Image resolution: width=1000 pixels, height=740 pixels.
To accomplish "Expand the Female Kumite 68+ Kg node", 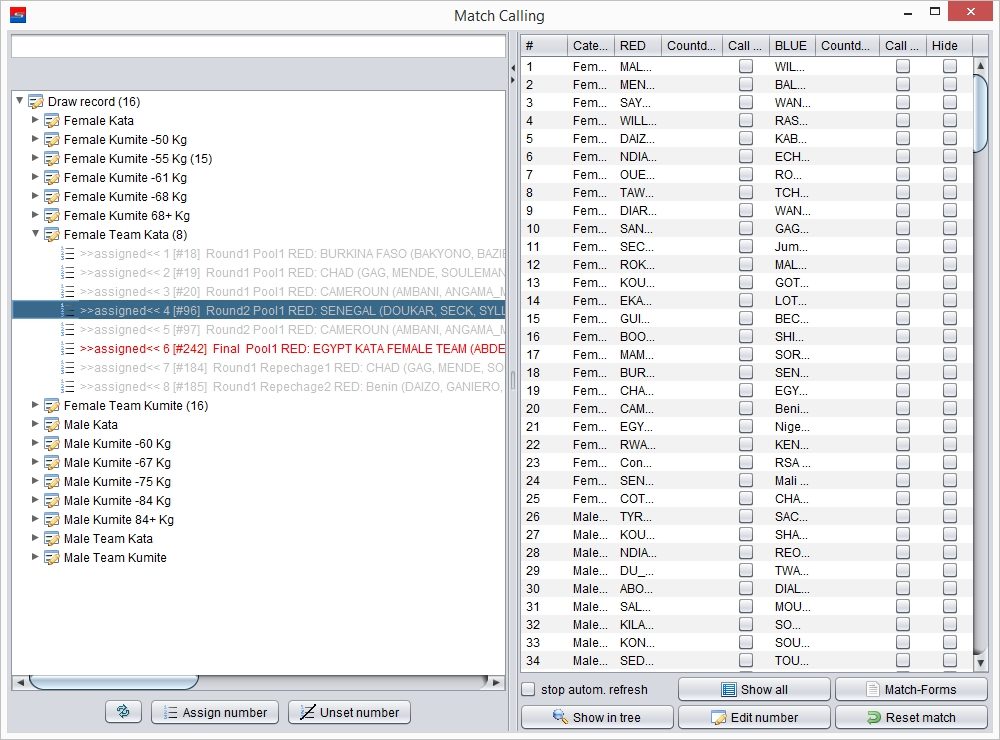I will tap(35, 215).
